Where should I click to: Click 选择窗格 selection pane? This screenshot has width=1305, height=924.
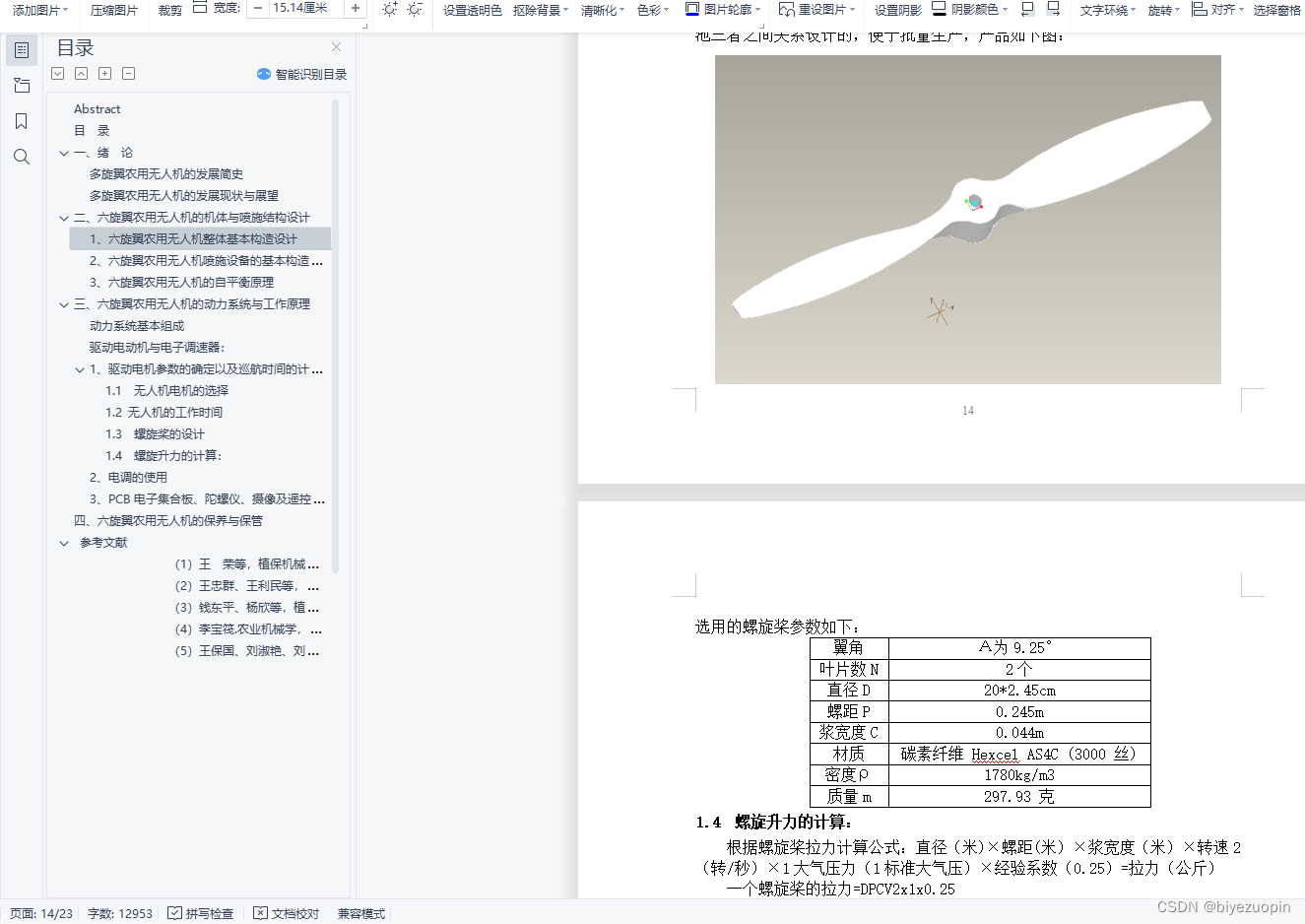click(x=1277, y=10)
